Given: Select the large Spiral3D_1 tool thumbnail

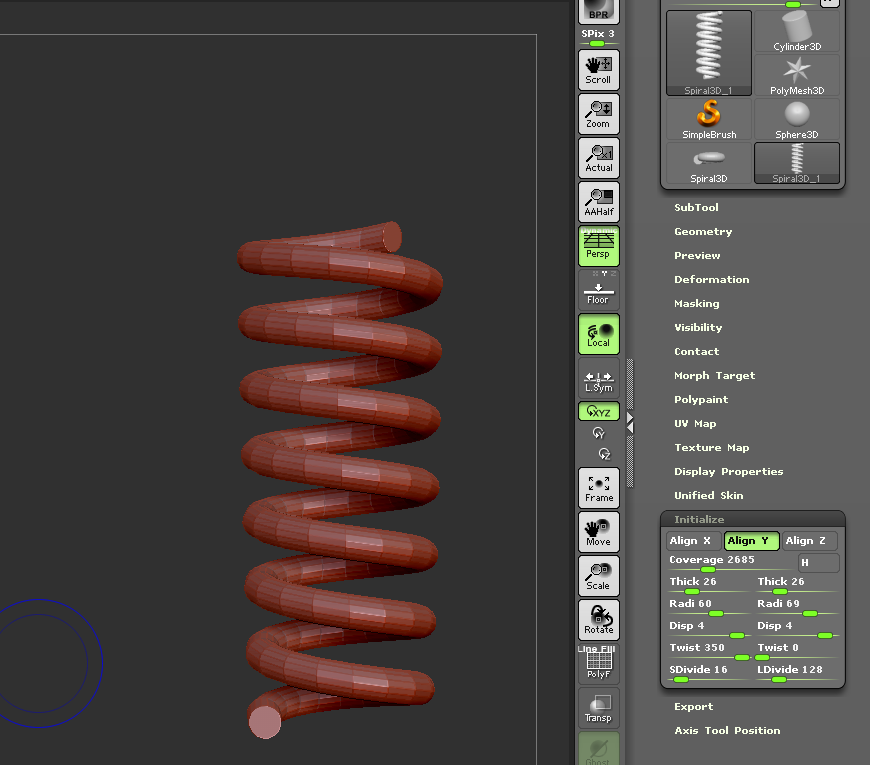Looking at the screenshot, I should click(709, 53).
